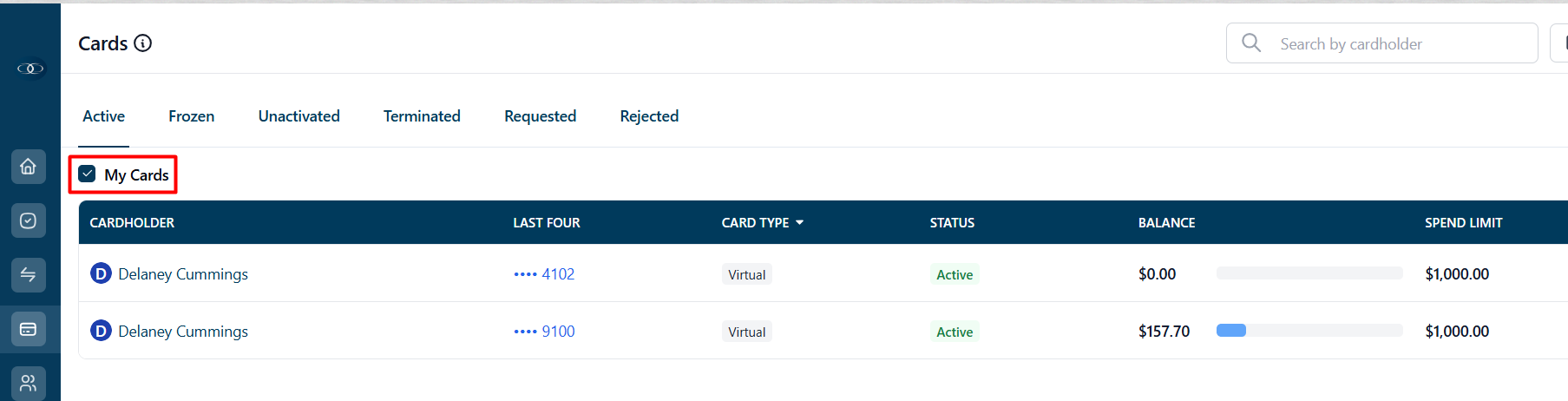Switch to the Frozen tab
The image size is (1568, 401).
point(192,116)
